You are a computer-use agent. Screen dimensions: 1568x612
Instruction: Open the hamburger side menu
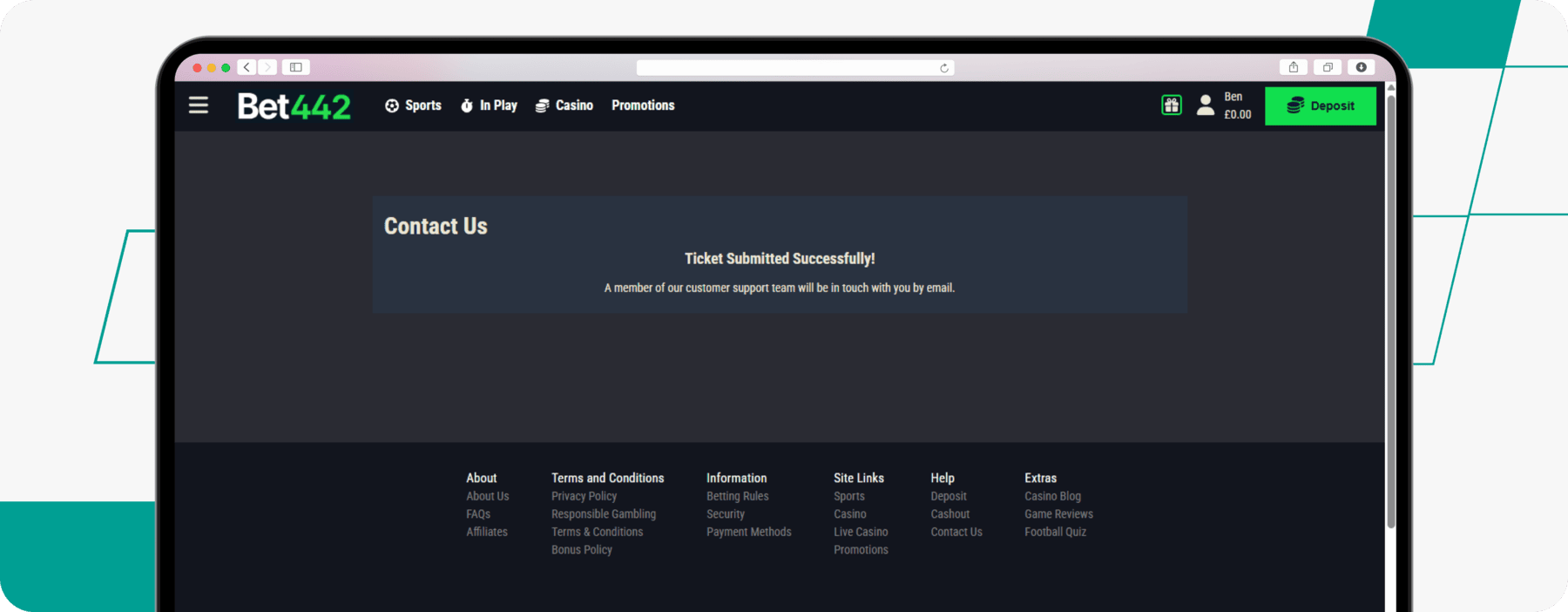coord(199,105)
